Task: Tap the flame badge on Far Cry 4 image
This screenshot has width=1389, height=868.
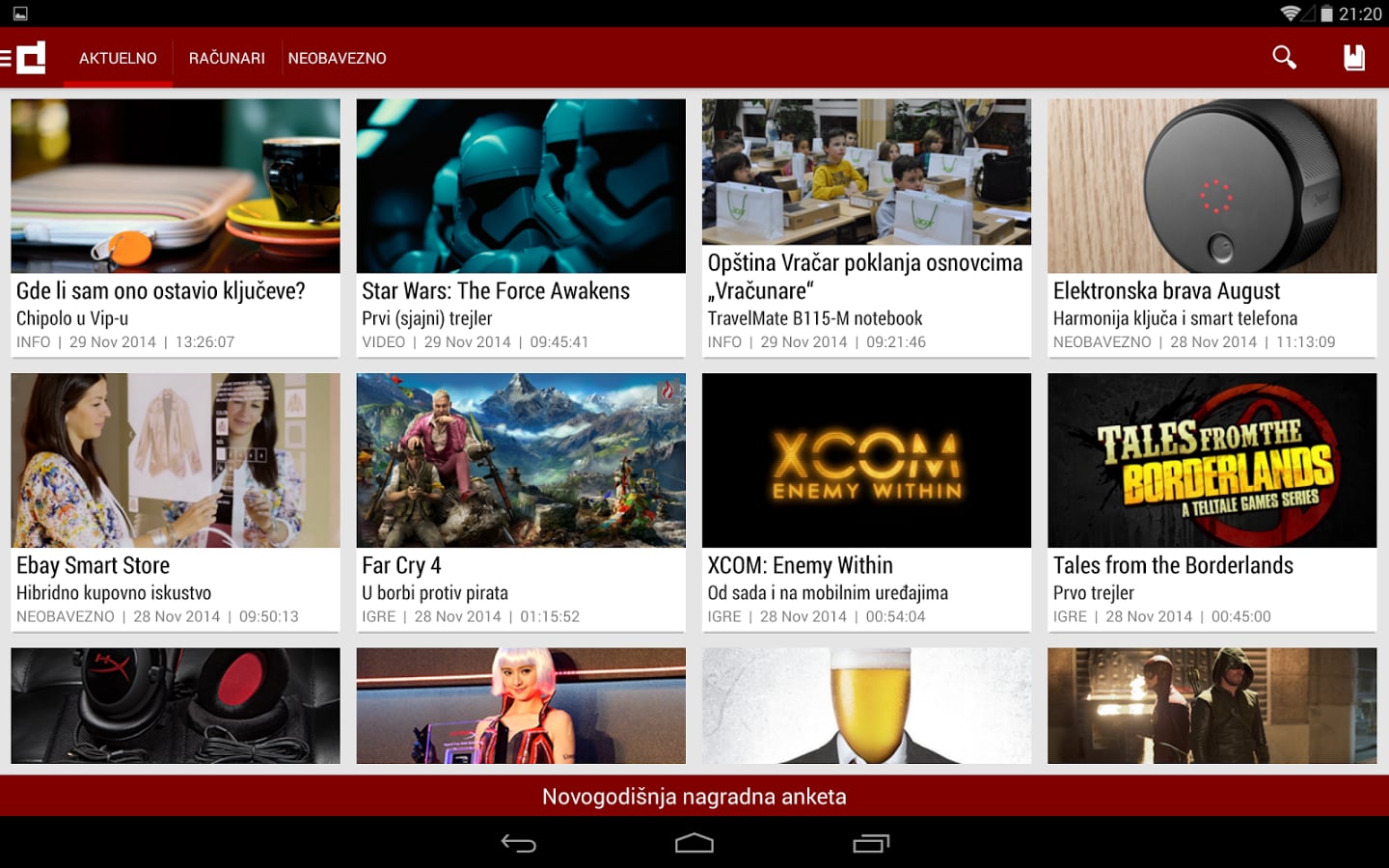Action: coord(668,391)
